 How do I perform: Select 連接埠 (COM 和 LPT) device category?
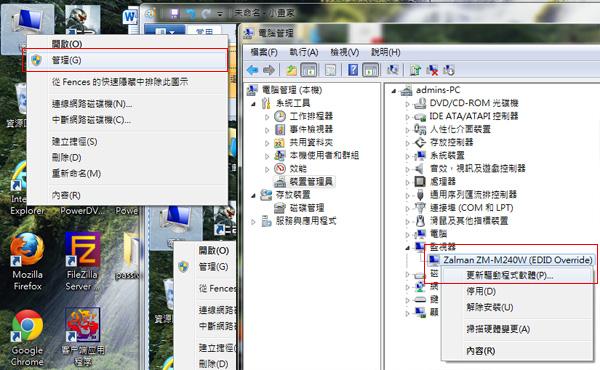pos(471,208)
